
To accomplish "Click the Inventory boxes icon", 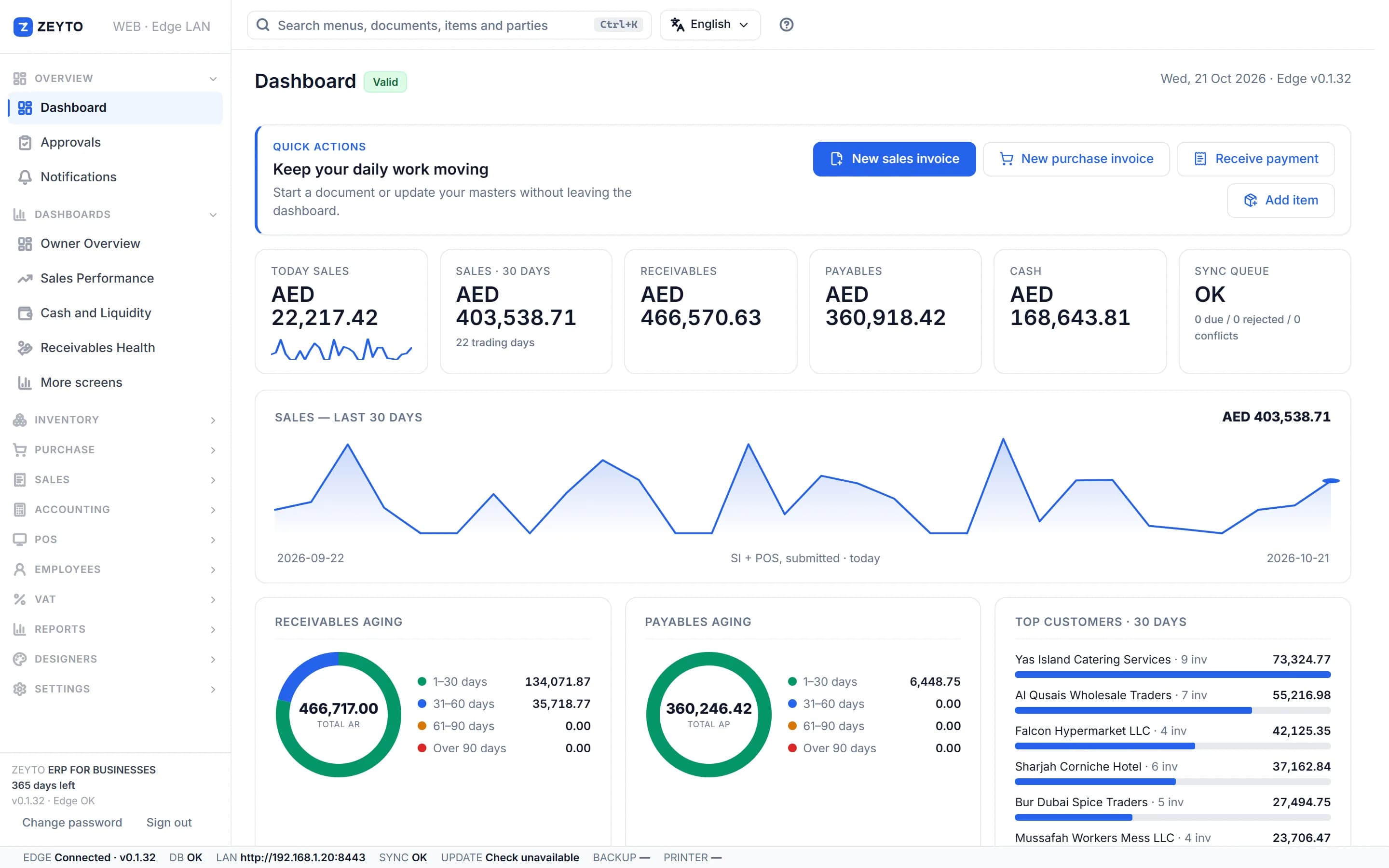I will coord(19,420).
